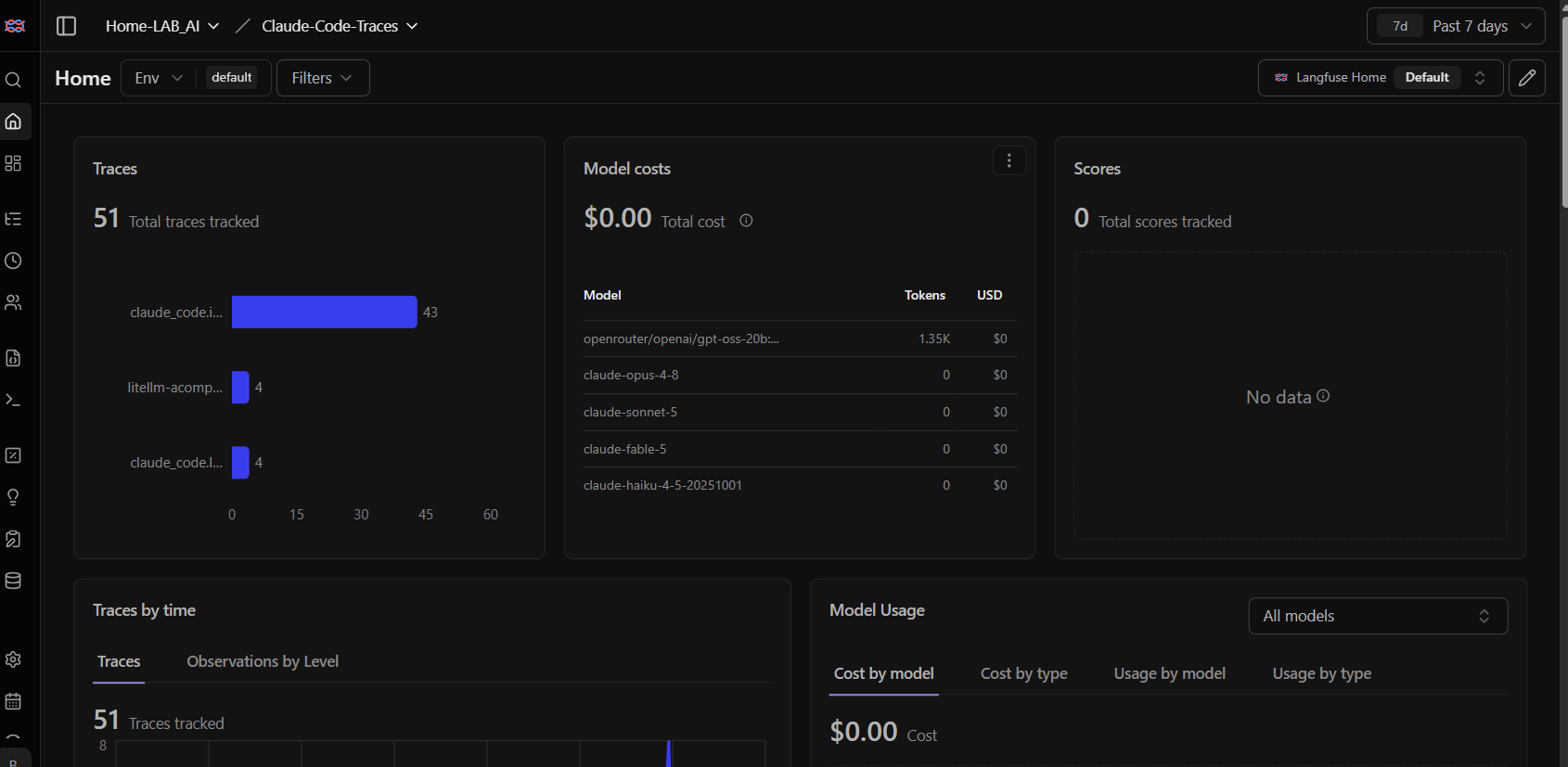Open the Filters button
1568x767 pixels.
point(323,78)
